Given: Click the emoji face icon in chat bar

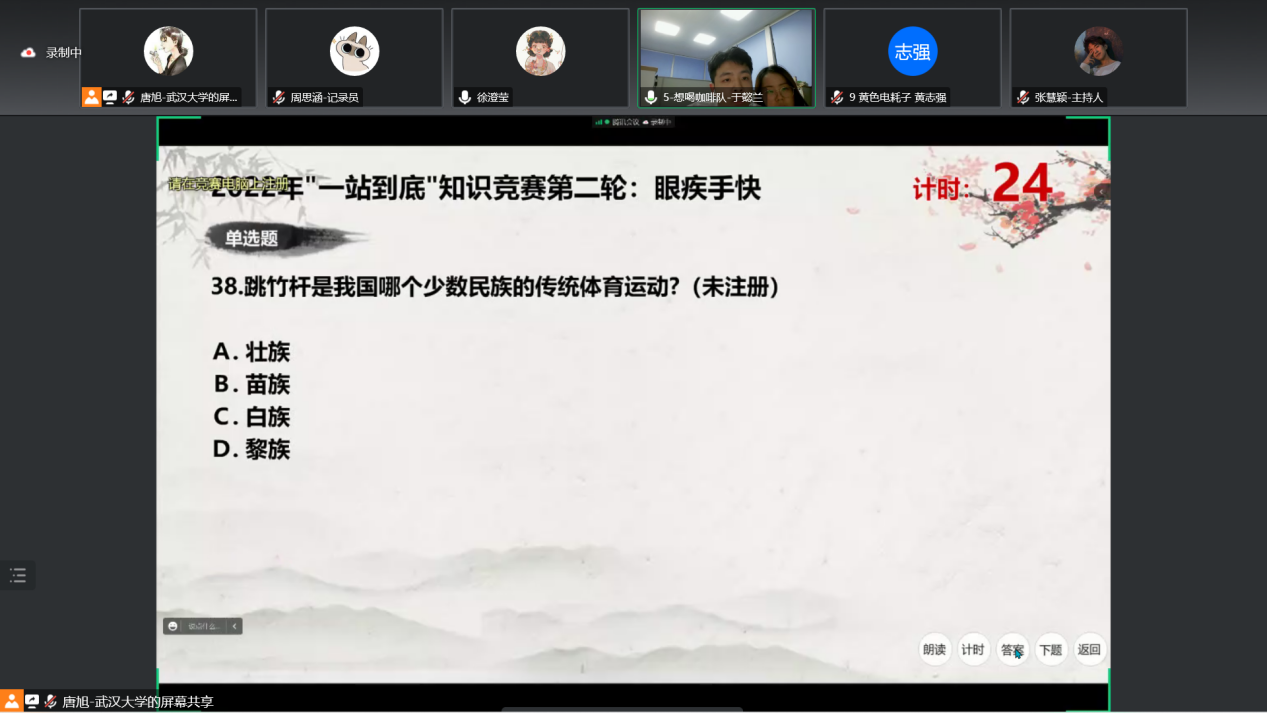Looking at the screenshot, I should tap(173, 626).
